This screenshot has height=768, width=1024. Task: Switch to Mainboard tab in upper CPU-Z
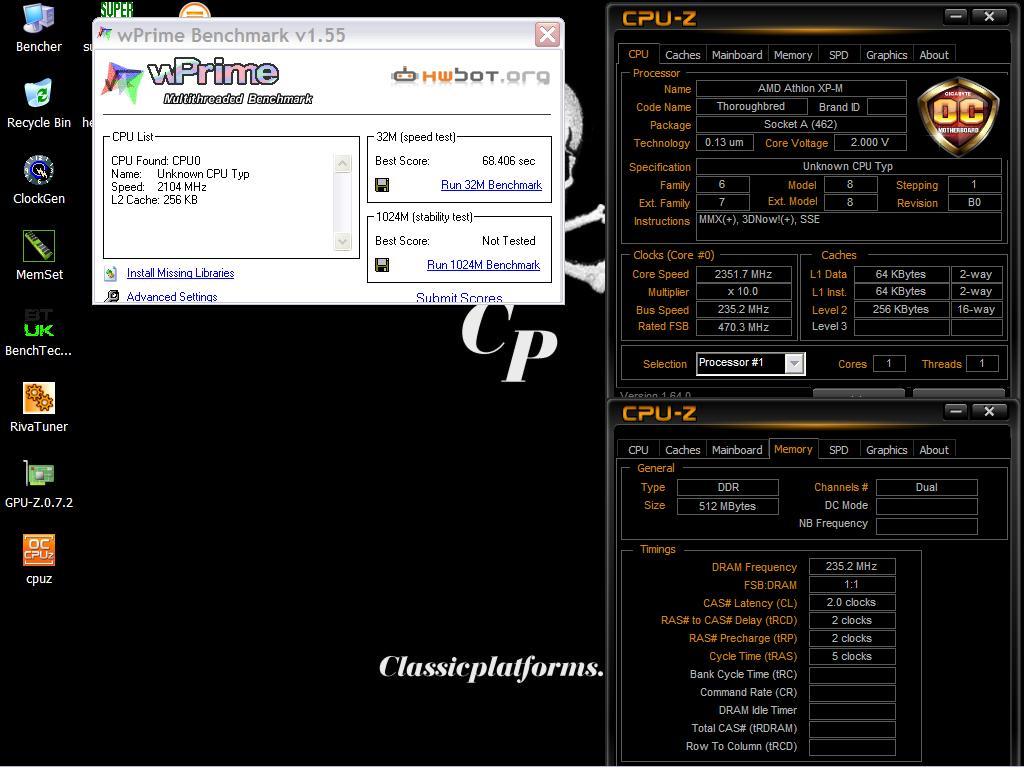737,55
